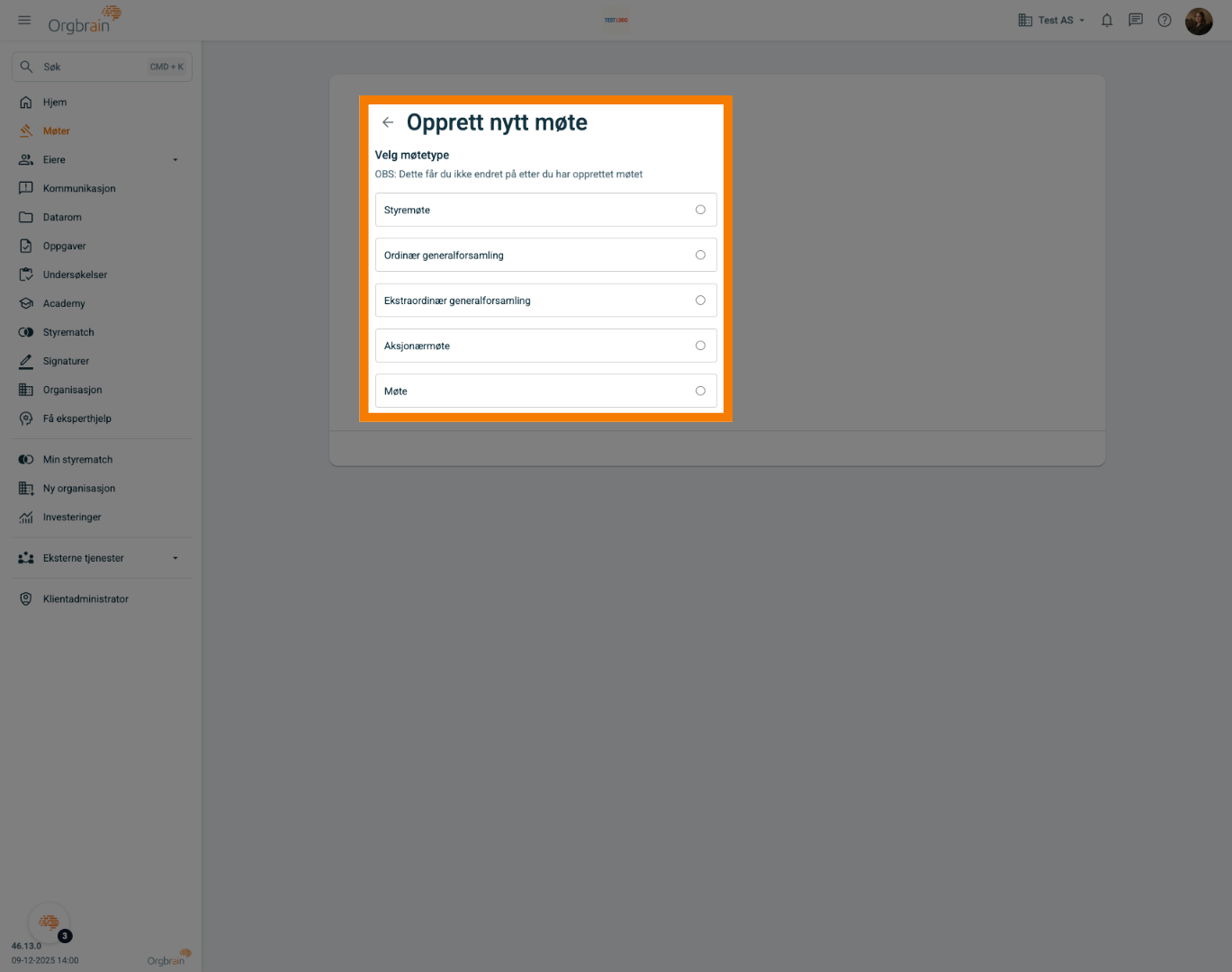Click the search magnifier icon
Viewport: 1232px width, 972px height.
point(26,67)
